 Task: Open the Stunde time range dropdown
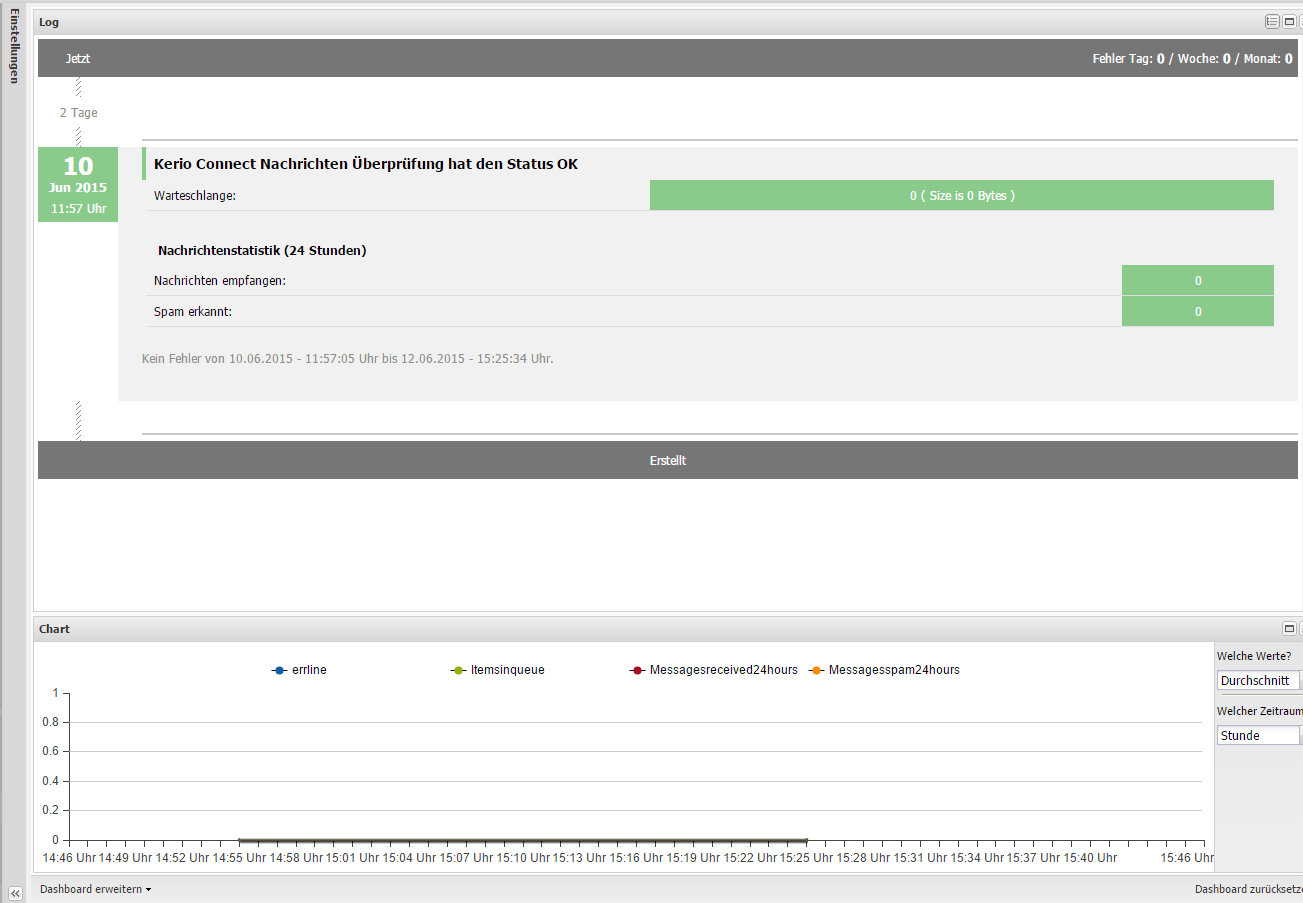pyautogui.click(x=1259, y=736)
